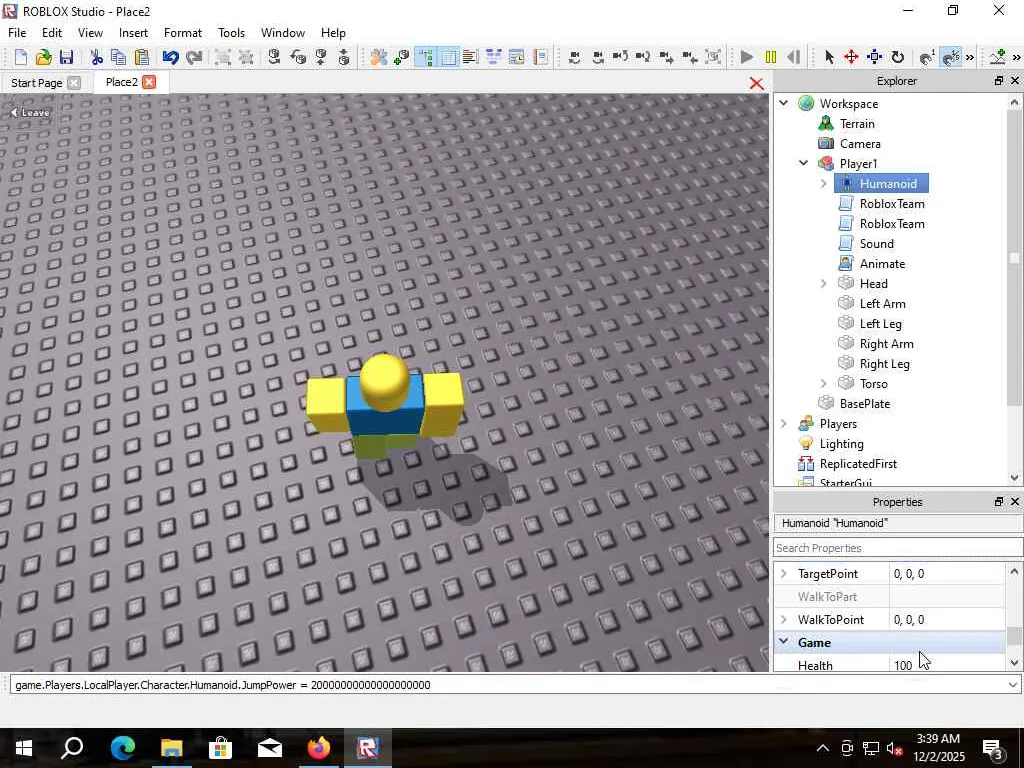Click the red X stop icon
This screenshot has height=768, width=1024.
[756, 84]
